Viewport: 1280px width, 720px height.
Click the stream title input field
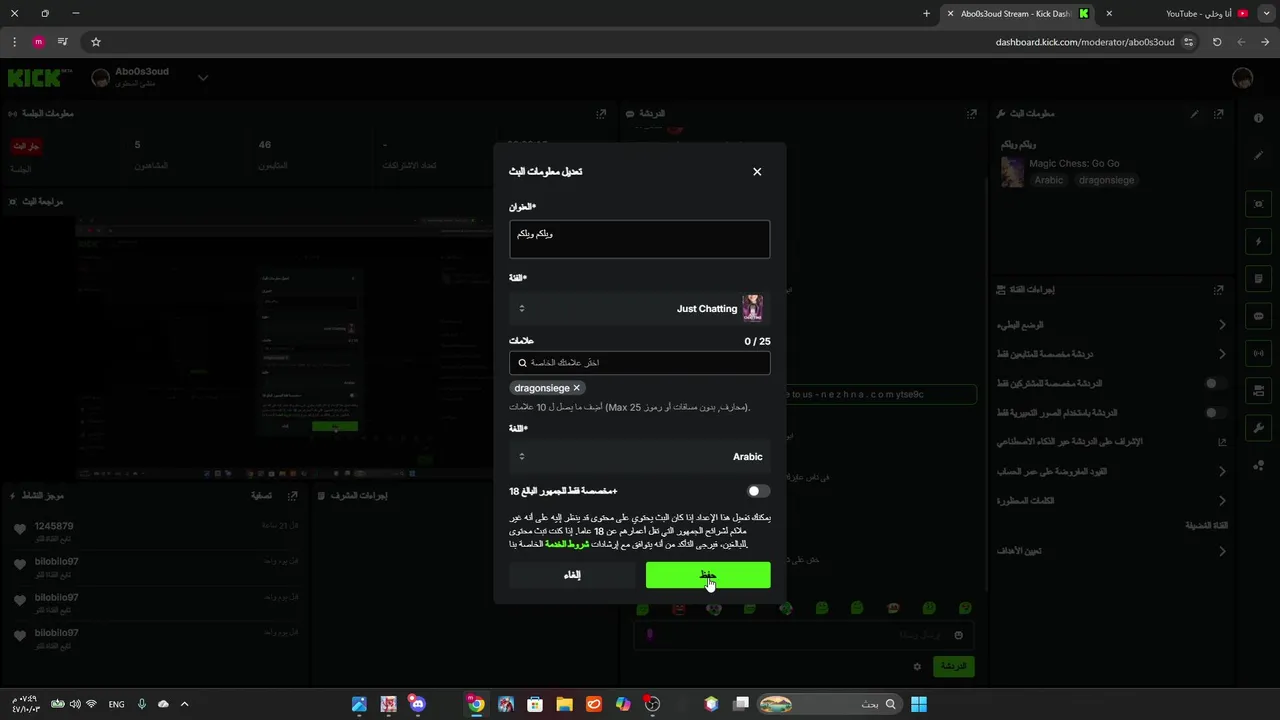(x=639, y=239)
